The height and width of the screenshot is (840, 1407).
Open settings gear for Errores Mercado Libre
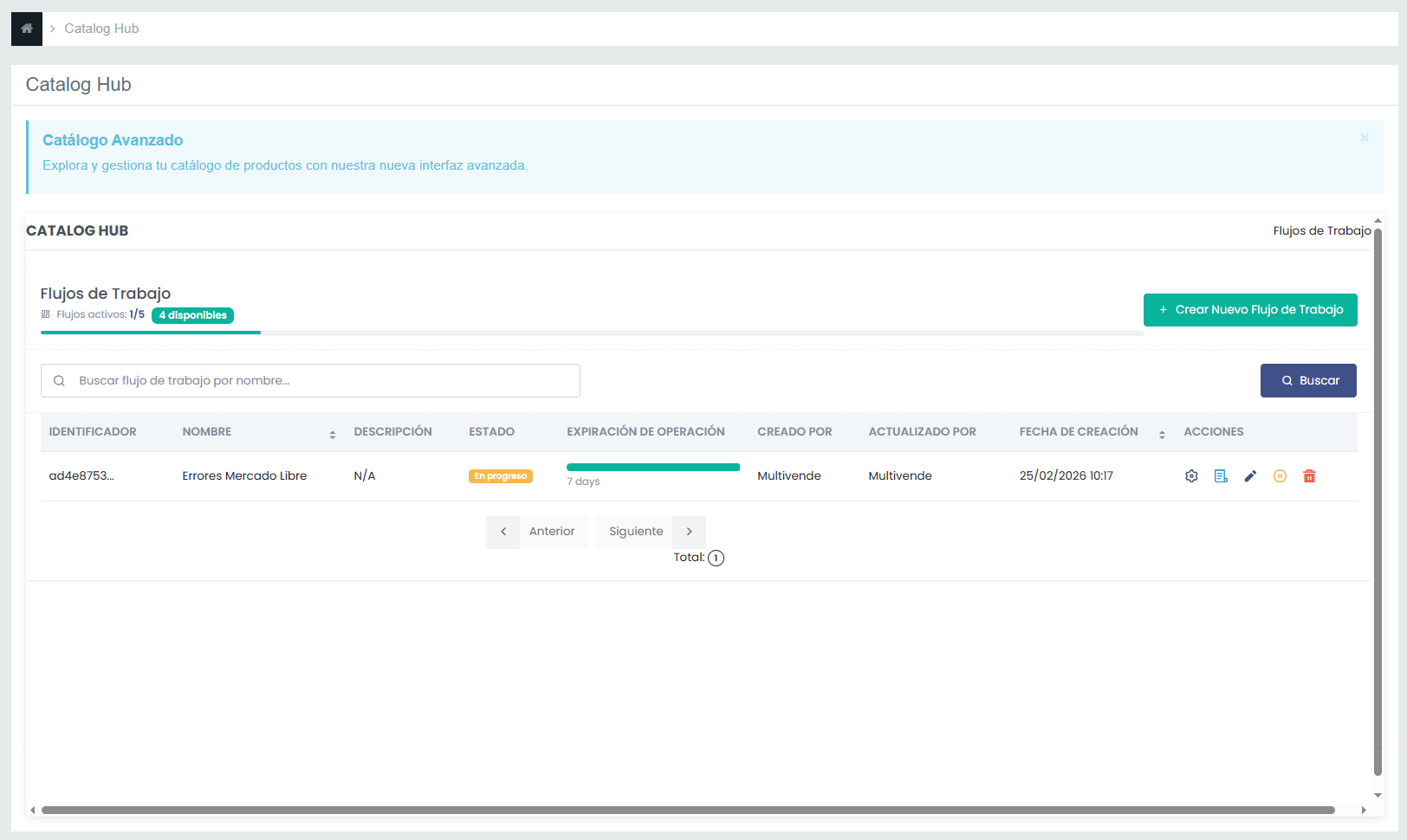click(1191, 476)
